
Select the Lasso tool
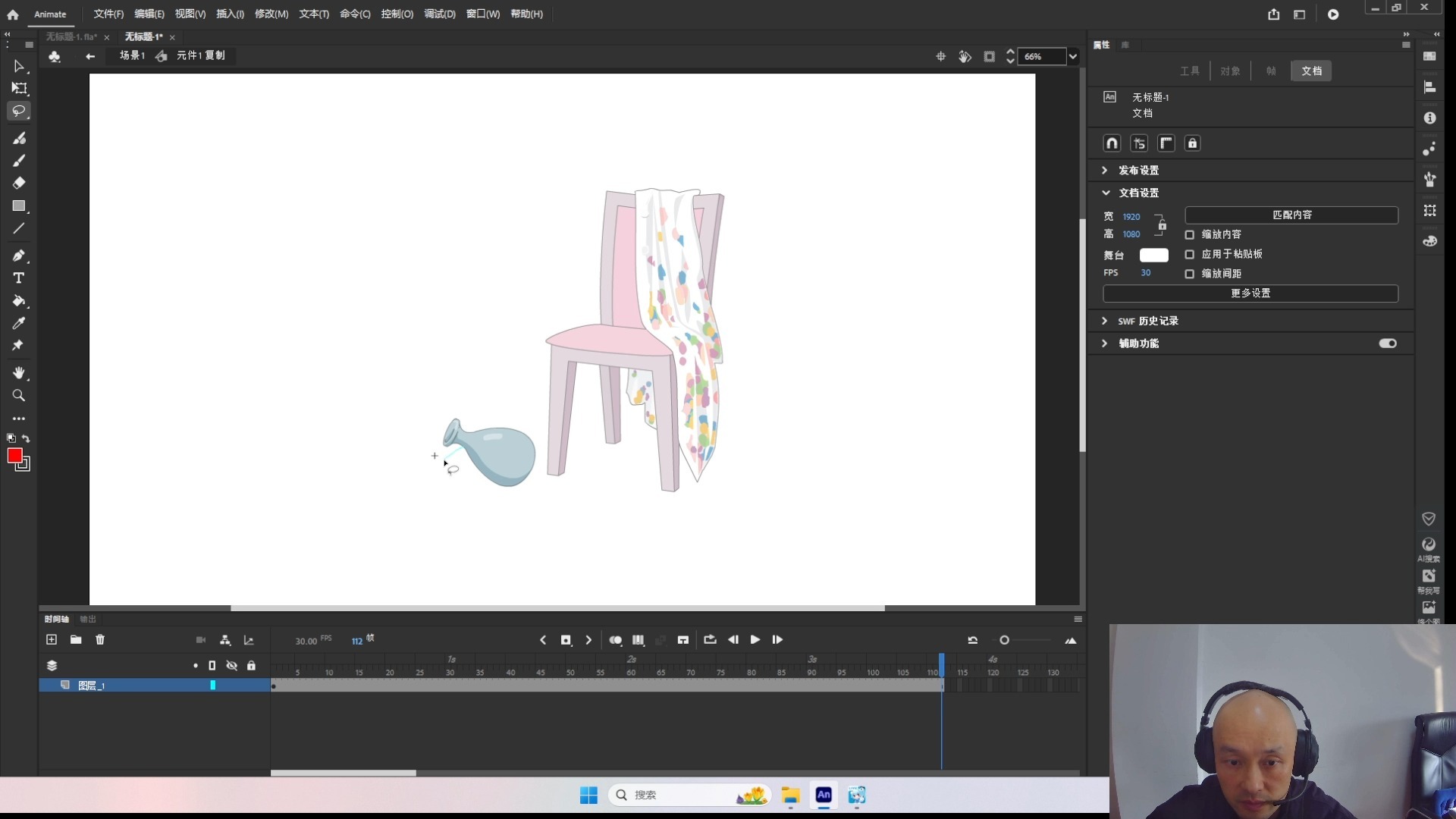click(19, 111)
